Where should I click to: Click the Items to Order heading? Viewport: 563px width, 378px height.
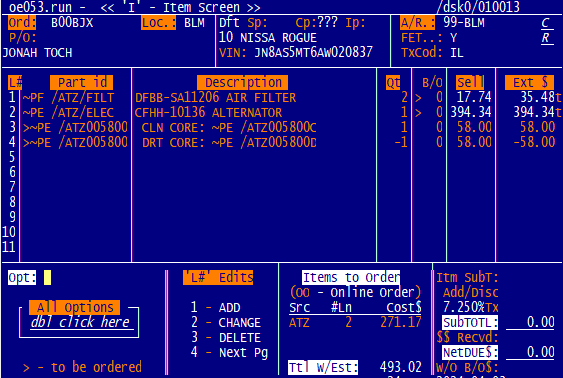point(351,277)
